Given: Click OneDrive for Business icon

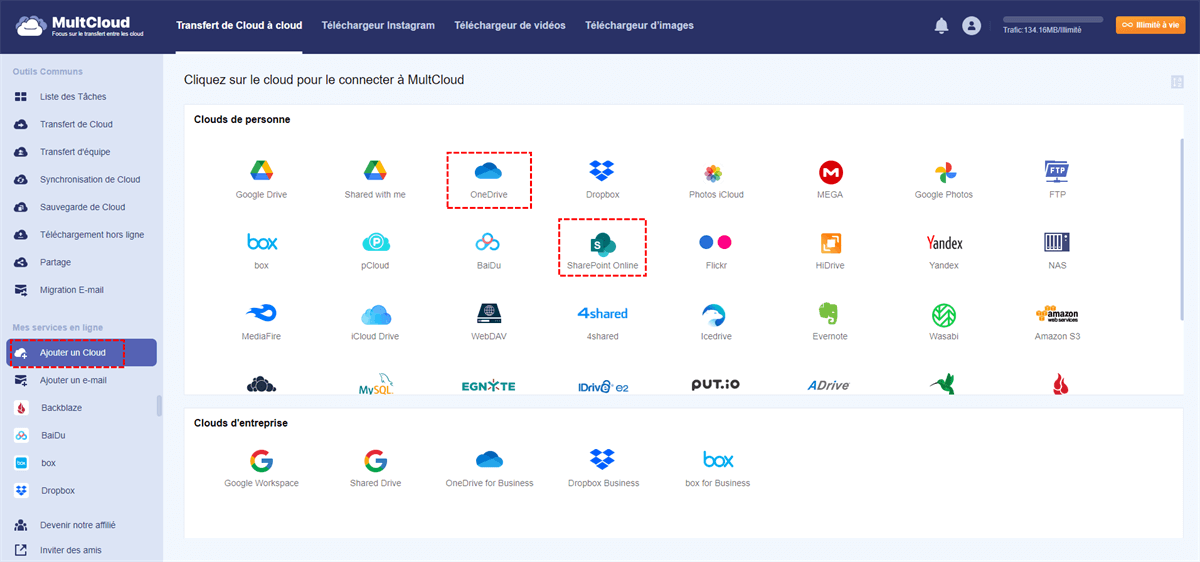Looking at the screenshot, I should coord(488,460).
